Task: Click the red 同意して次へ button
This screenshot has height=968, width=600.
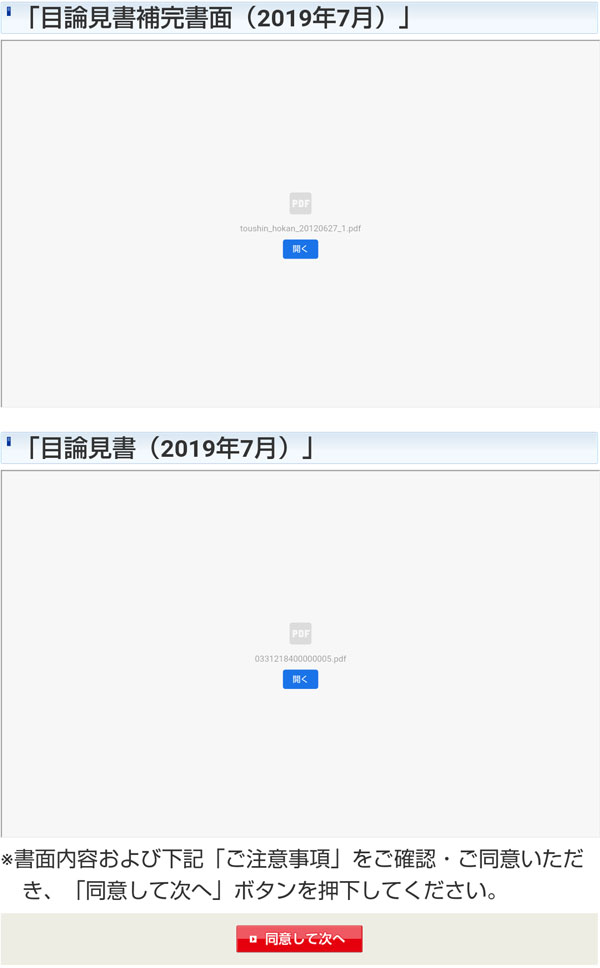Action: point(299,939)
